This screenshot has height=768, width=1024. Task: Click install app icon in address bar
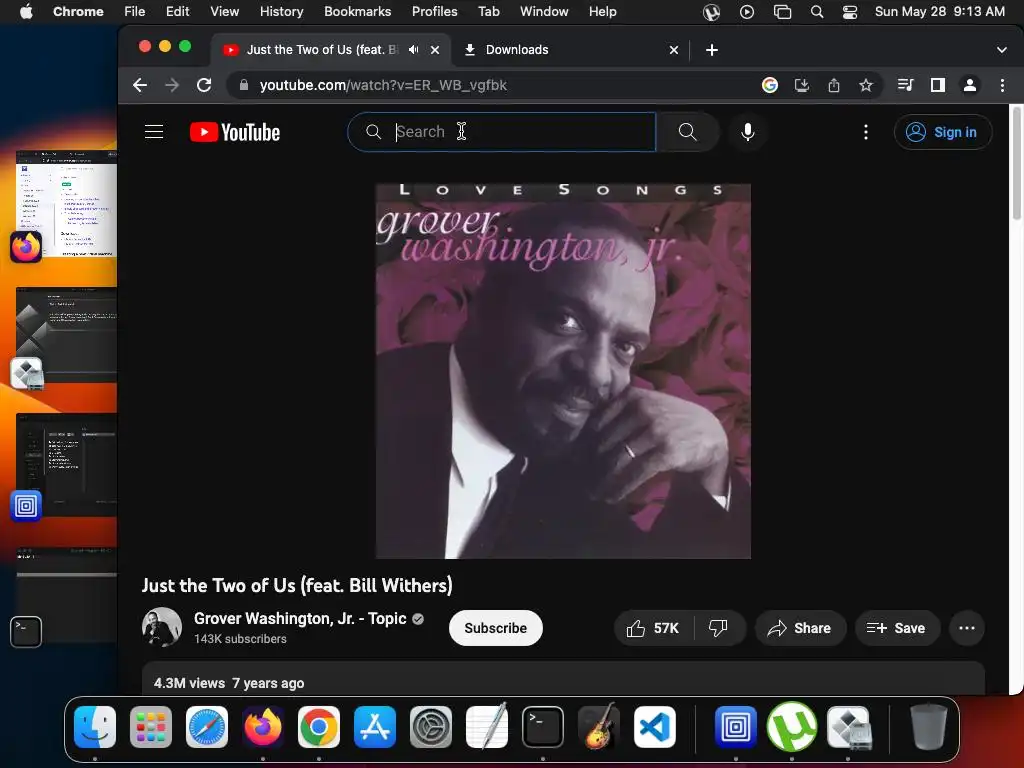(x=802, y=85)
